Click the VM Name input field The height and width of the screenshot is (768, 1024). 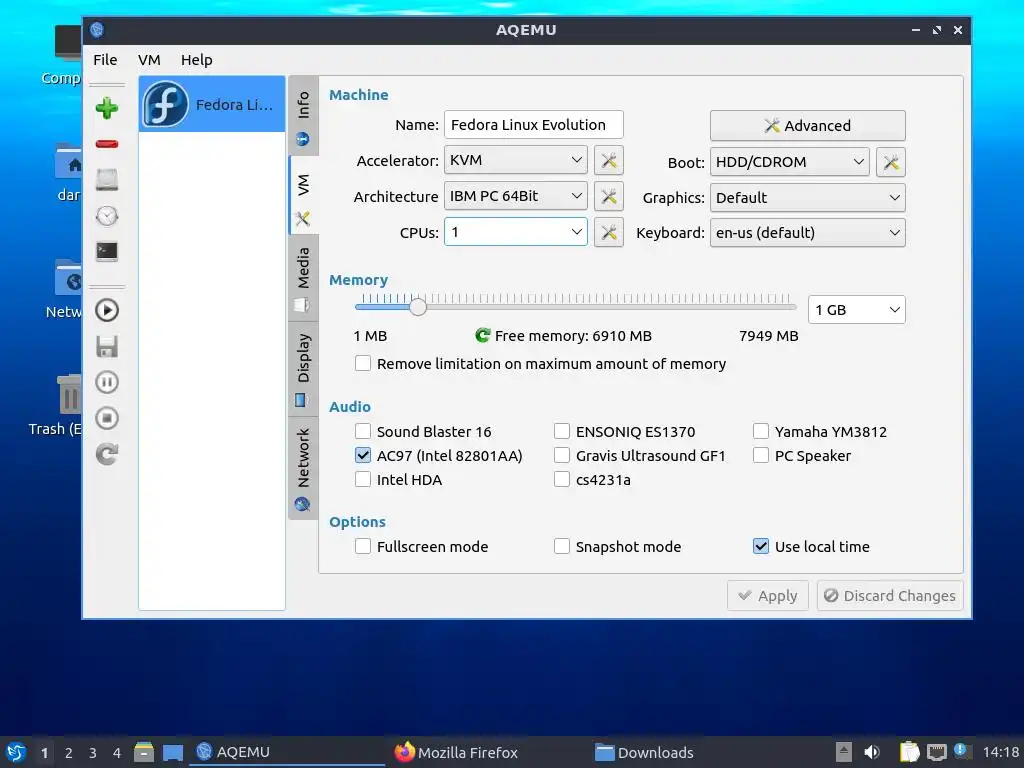[x=534, y=125]
